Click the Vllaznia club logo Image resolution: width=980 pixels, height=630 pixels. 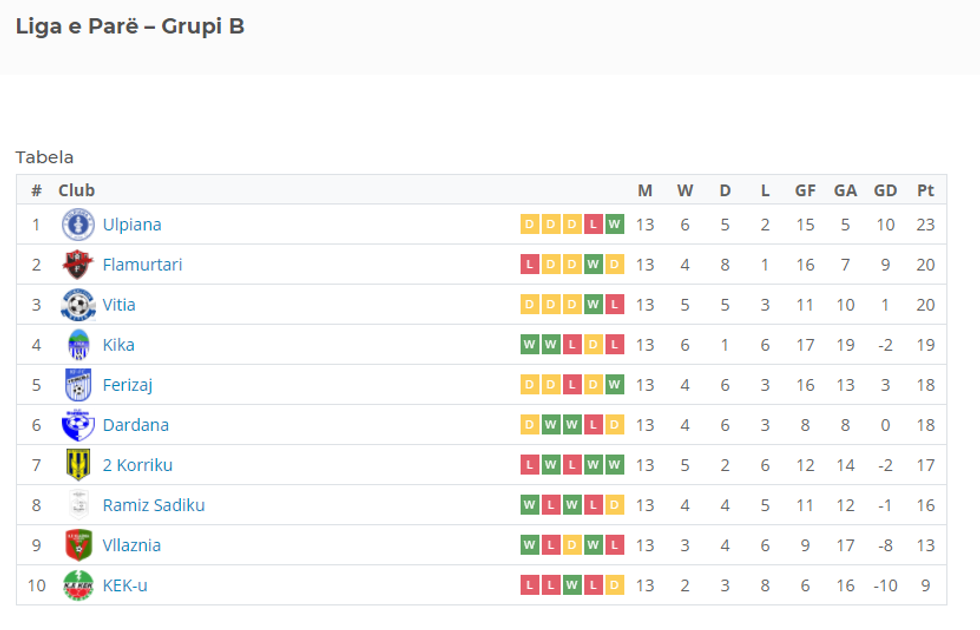coord(78,545)
